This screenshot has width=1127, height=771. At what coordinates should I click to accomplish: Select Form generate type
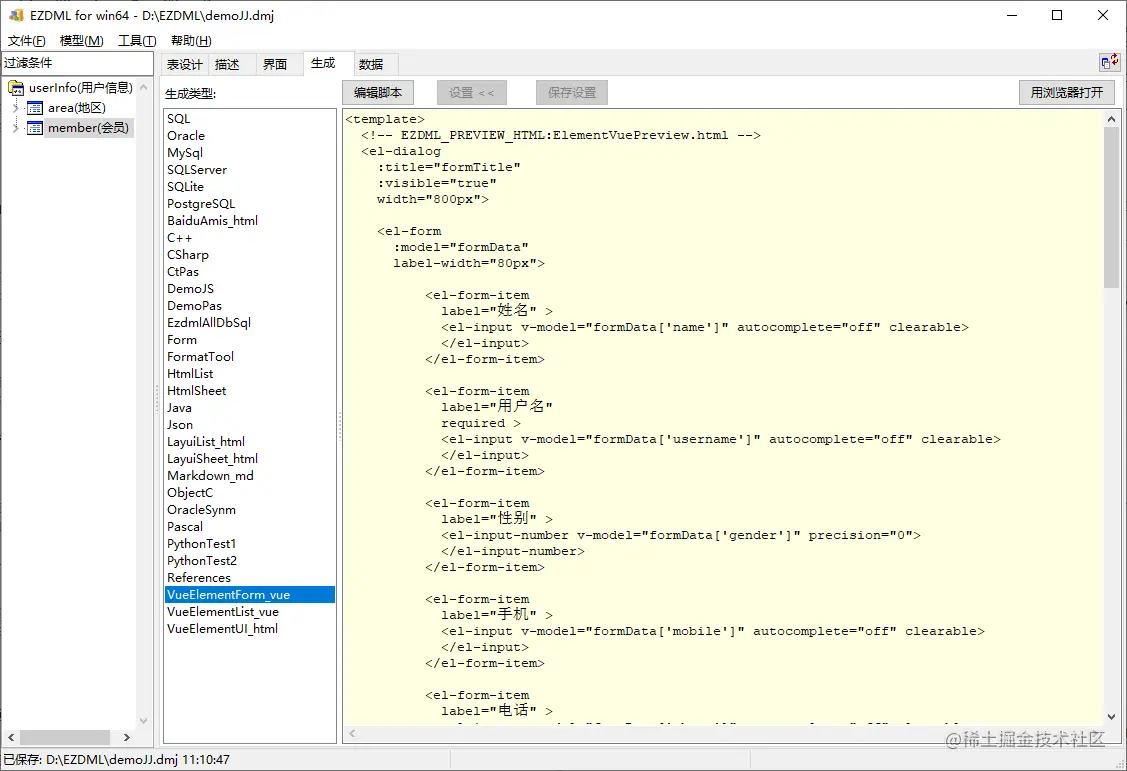(x=249, y=340)
